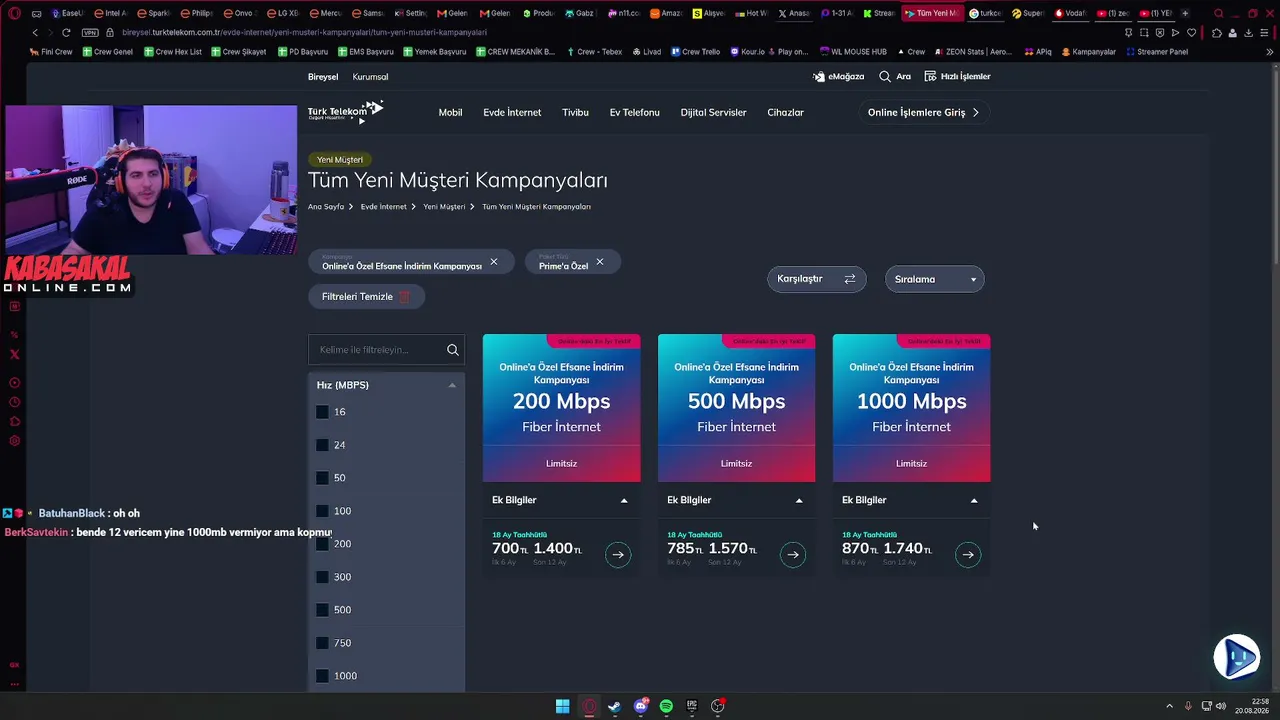Open the 200 Mbps Fiber İnternet card
The width and height of the screenshot is (1280, 720).
(562, 408)
